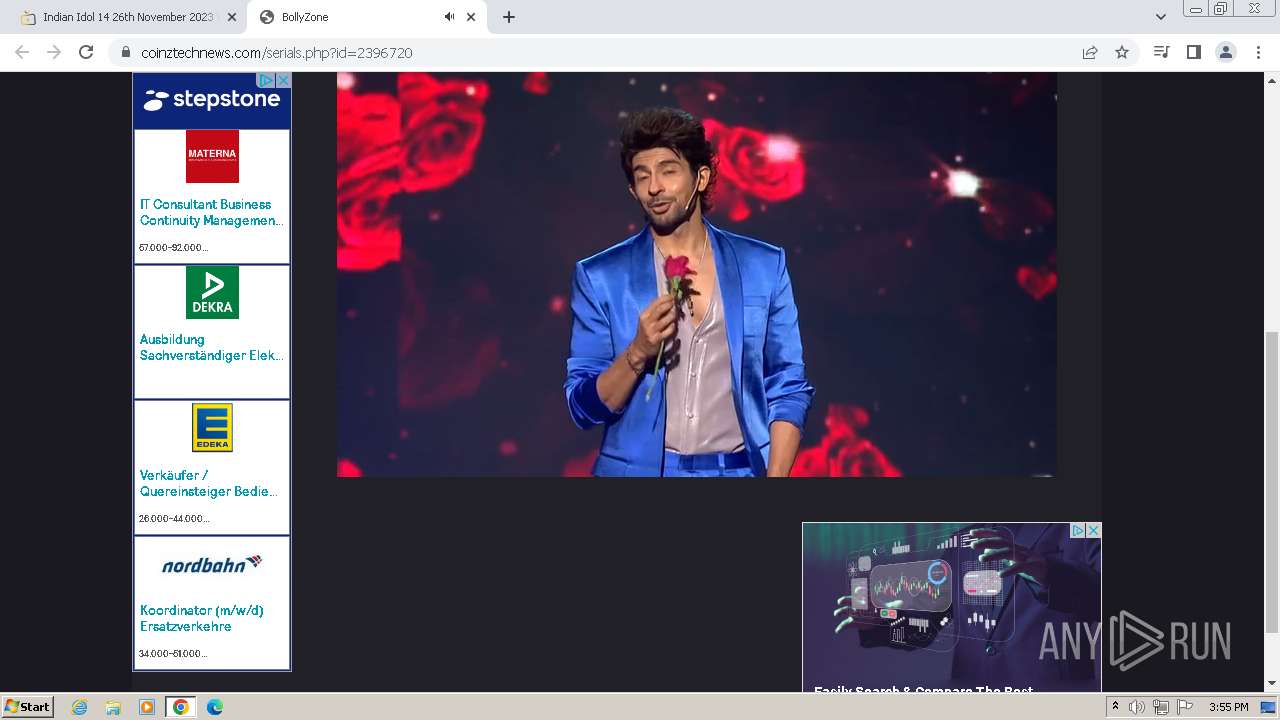
Task: View site information lock icon
Action: (125, 52)
